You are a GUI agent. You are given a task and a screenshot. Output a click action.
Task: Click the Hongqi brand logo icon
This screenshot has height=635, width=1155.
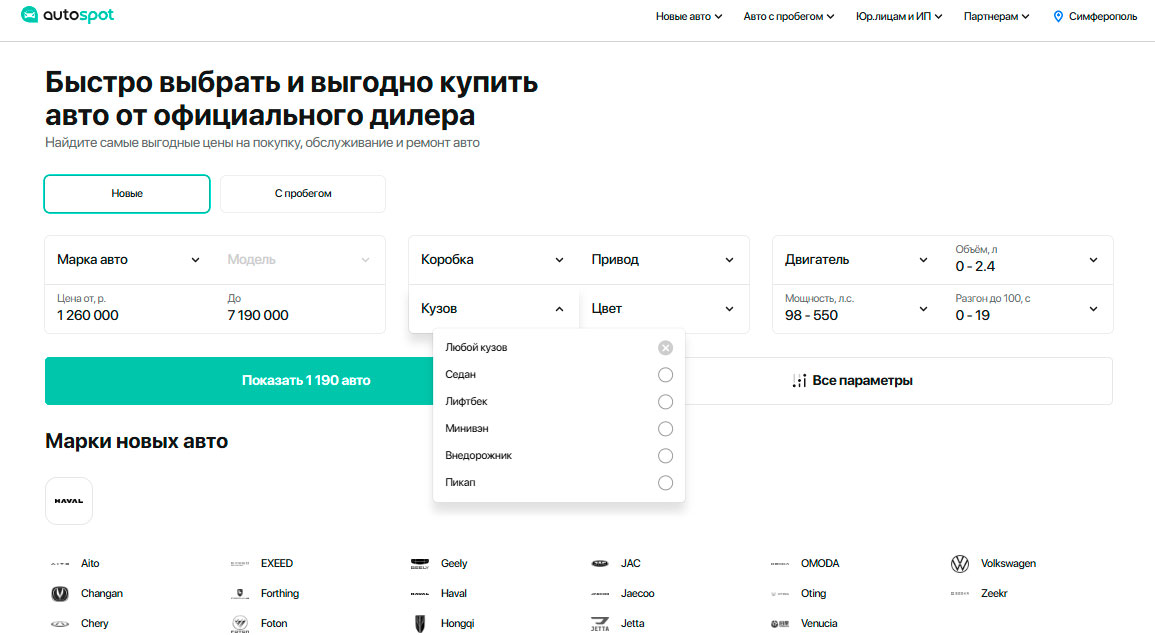(420, 624)
